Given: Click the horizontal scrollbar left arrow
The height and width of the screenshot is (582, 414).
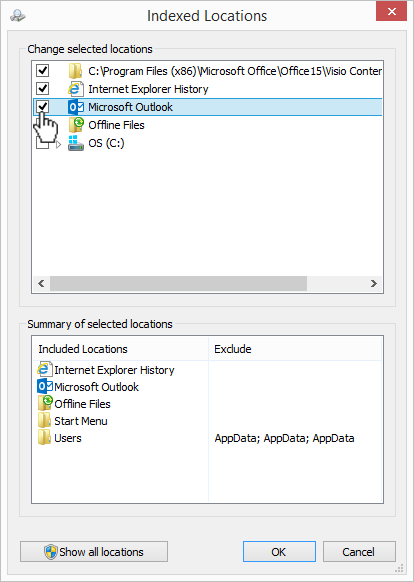Looking at the screenshot, I should [41, 284].
